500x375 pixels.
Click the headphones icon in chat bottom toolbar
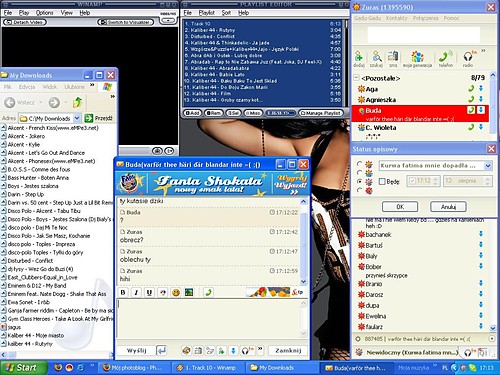(x=246, y=351)
